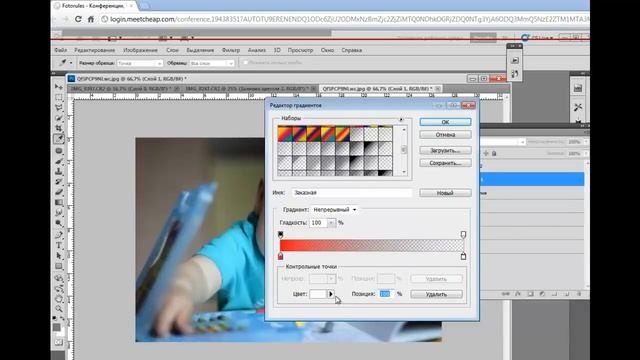This screenshot has height=360, width=640.
Task: Click the enabled Удалить button beside Позиция
Action: click(x=436, y=294)
